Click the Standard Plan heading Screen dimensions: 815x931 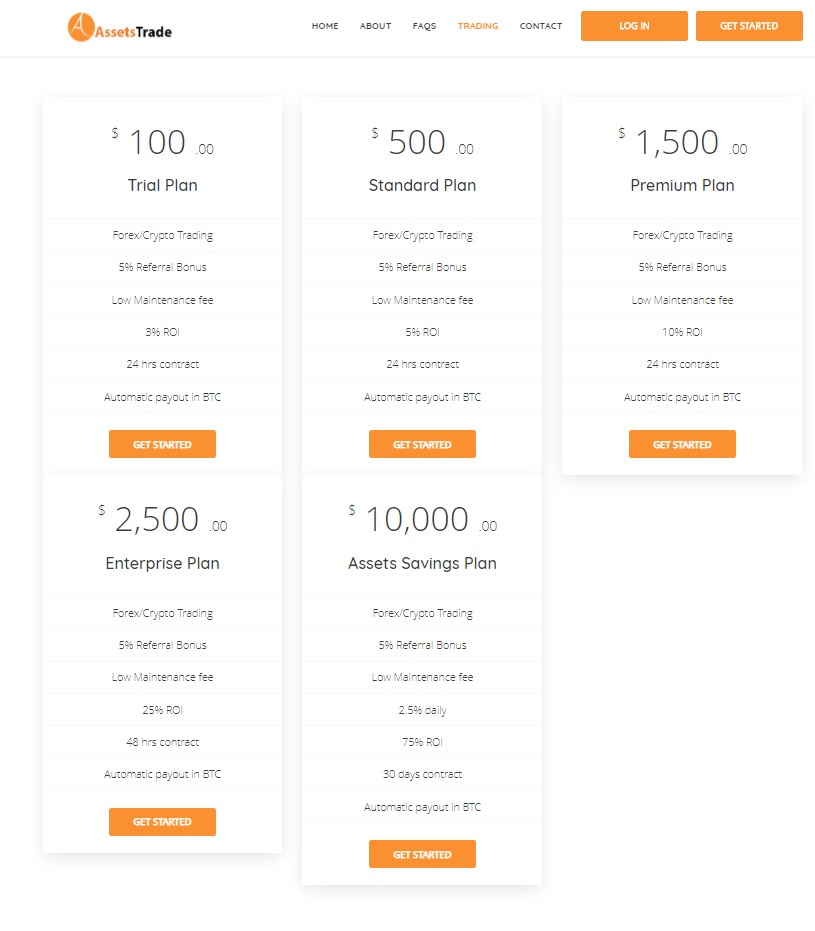coord(422,185)
